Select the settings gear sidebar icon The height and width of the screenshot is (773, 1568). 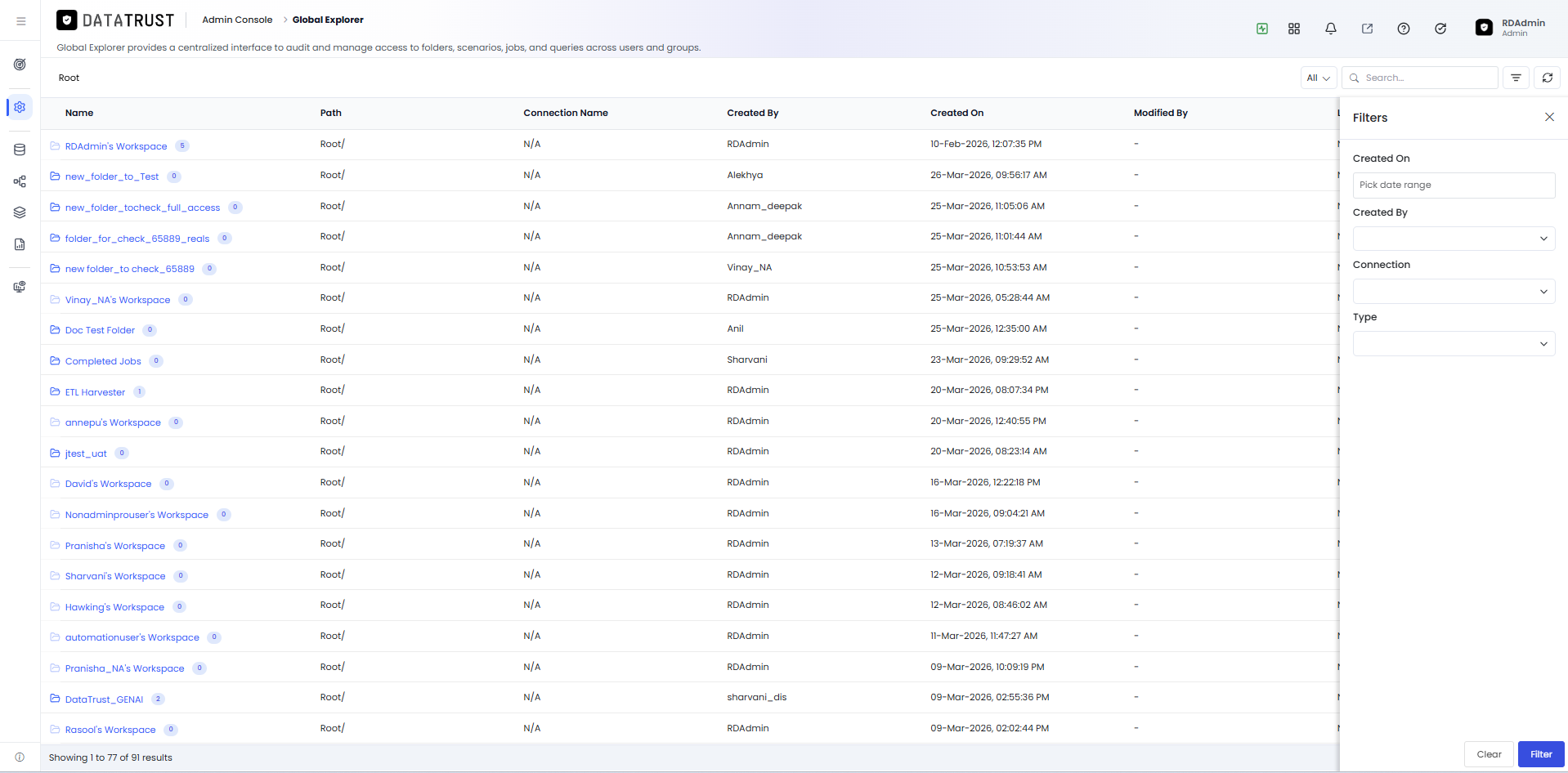20,107
